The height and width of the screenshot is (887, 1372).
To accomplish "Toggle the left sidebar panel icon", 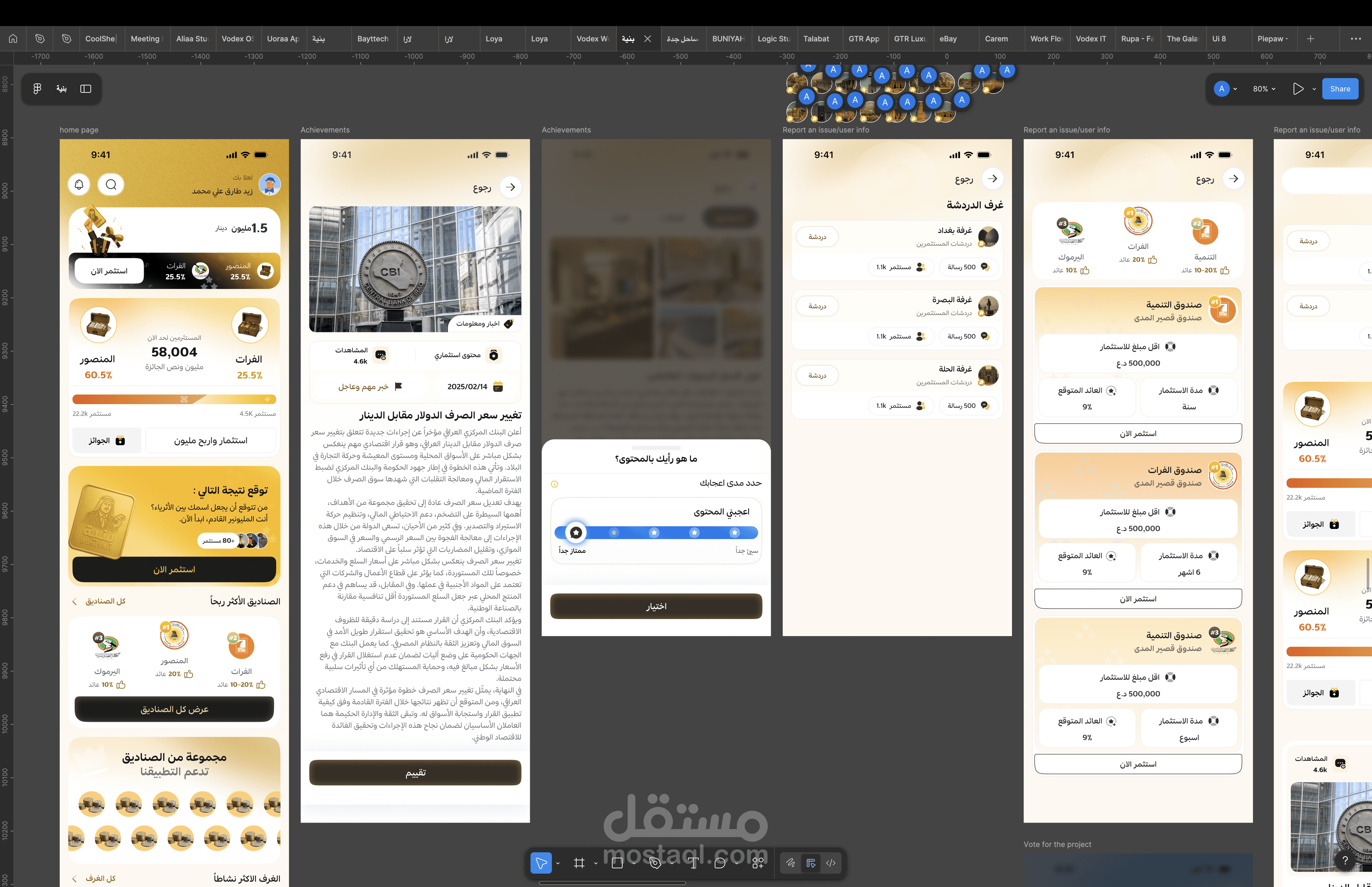I will tap(86, 89).
